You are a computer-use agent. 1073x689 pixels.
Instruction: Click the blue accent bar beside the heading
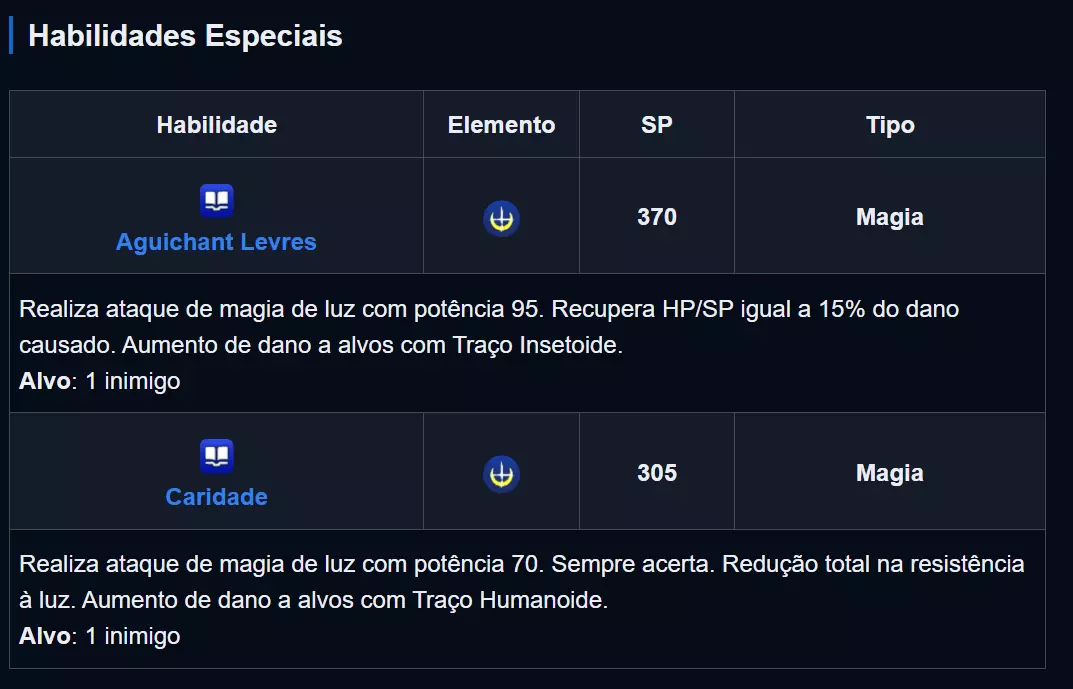point(11,35)
